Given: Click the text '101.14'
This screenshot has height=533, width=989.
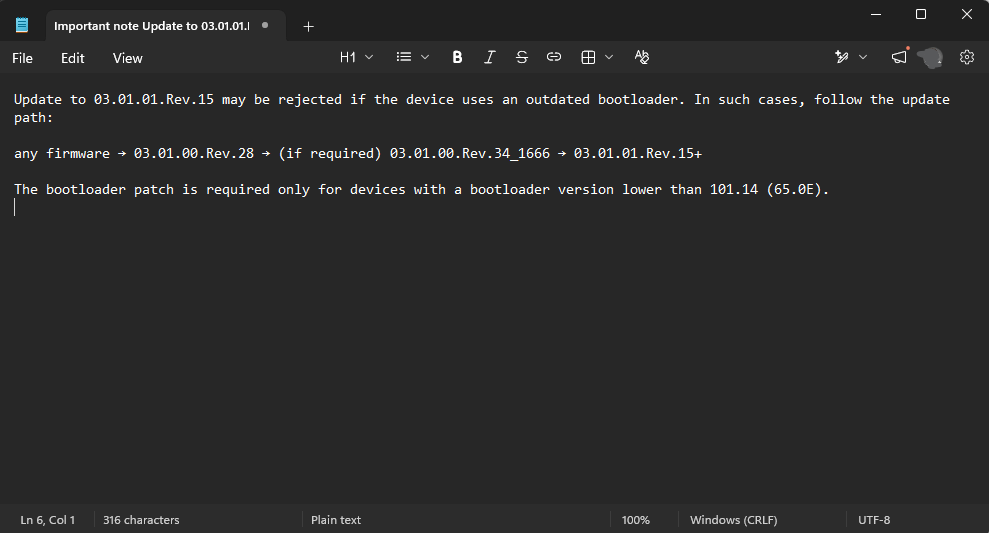Looking at the screenshot, I should coord(734,189).
